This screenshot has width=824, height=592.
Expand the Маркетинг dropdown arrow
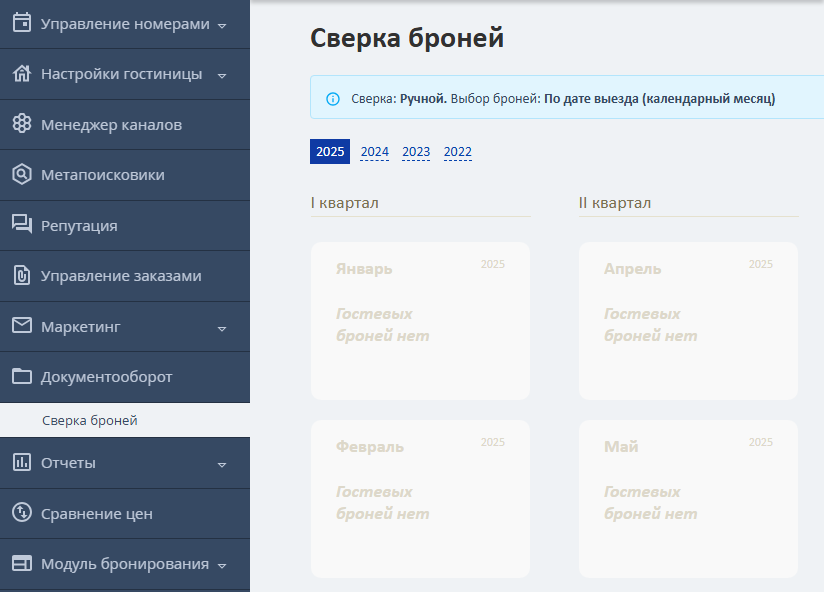[x=222, y=329]
